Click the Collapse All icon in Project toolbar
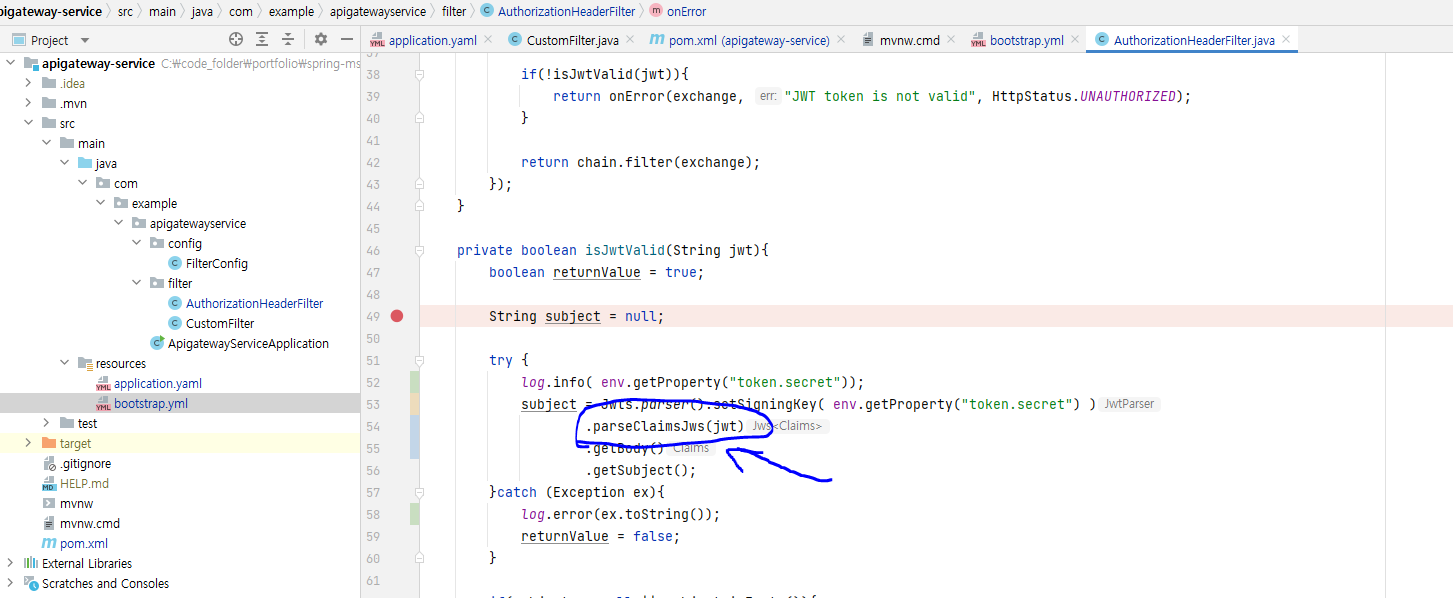The image size is (1453, 598). click(x=288, y=40)
